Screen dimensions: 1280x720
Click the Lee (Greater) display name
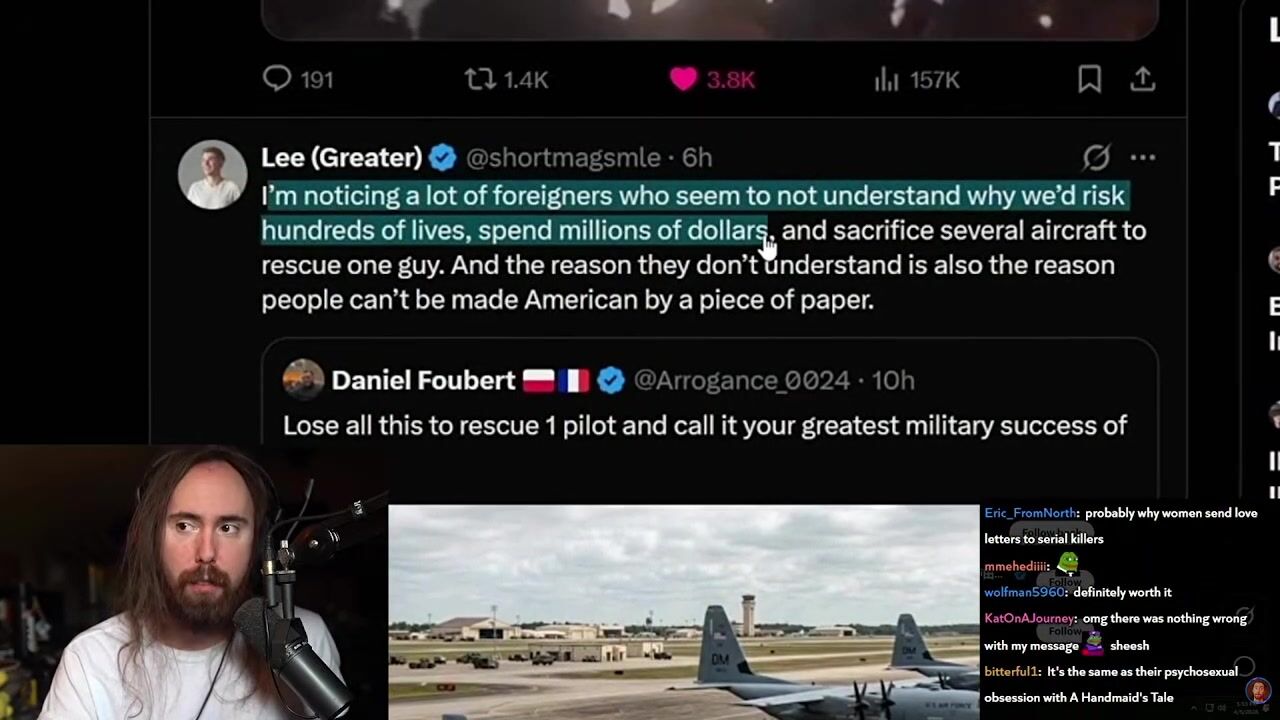(341, 157)
